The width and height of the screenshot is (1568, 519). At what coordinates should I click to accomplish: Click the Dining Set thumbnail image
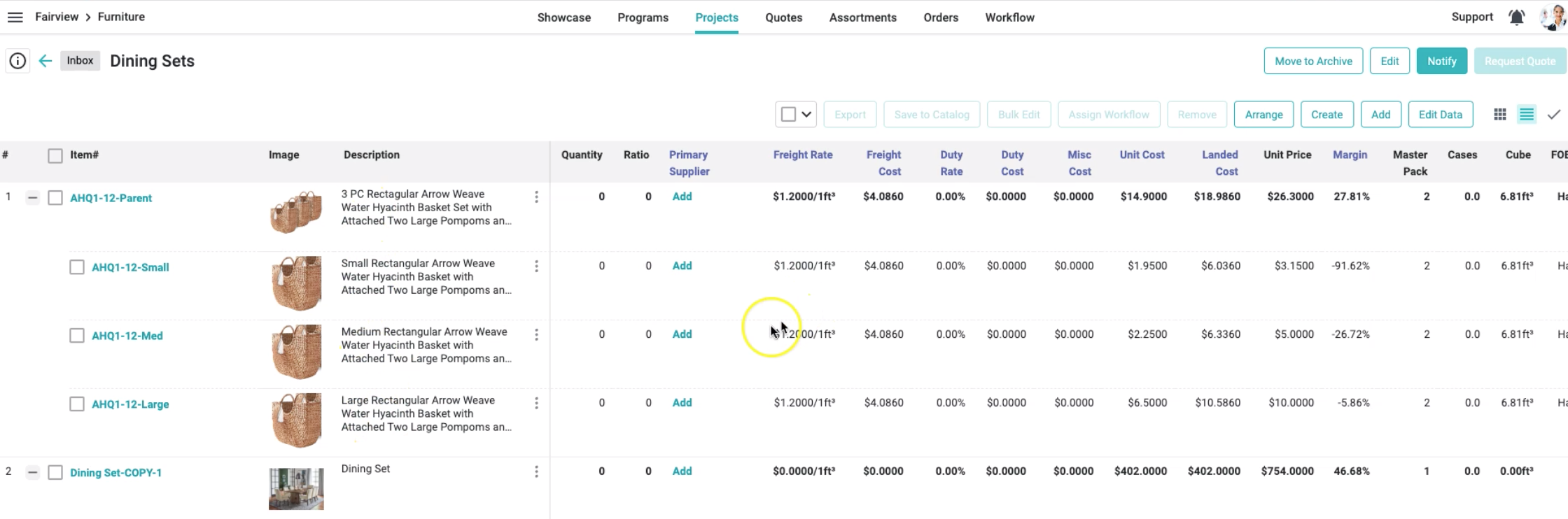[x=296, y=488]
